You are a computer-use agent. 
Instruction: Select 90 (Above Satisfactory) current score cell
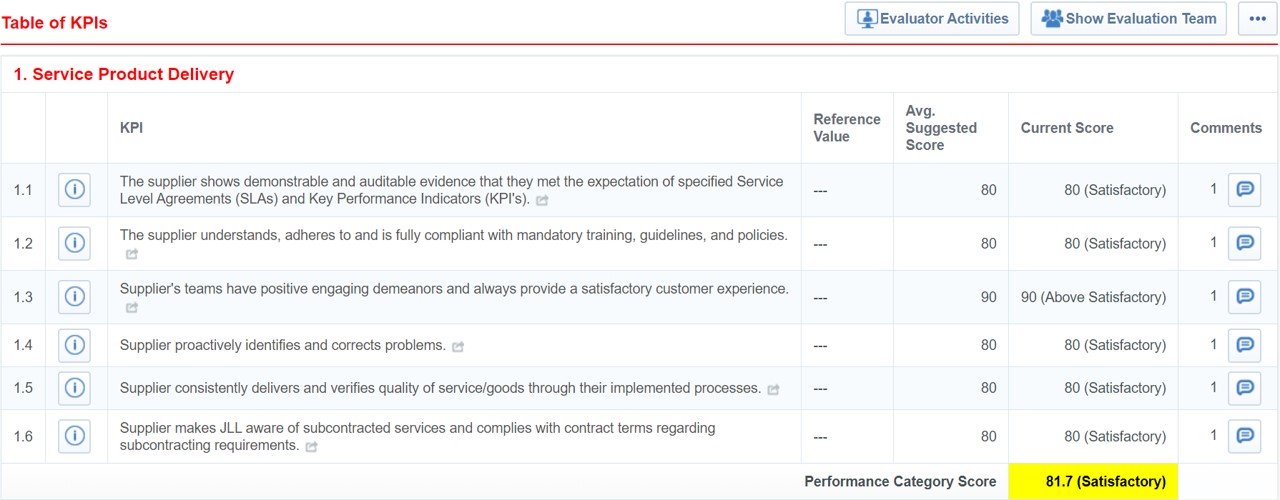[x=1093, y=297]
